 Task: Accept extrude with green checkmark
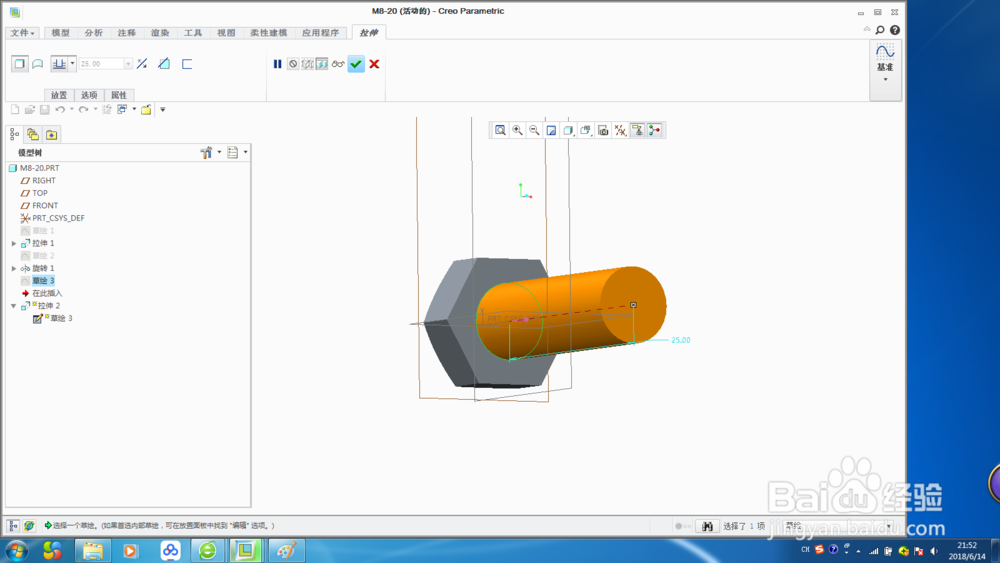click(x=356, y=64)
